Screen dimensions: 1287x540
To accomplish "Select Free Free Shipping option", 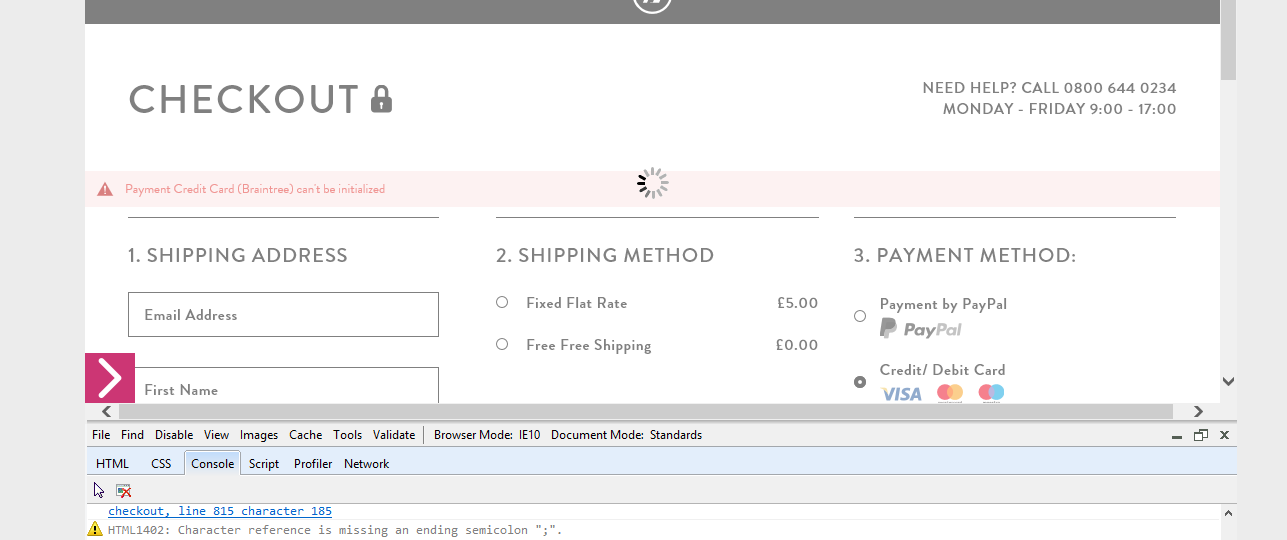I will tap(502, 344).
